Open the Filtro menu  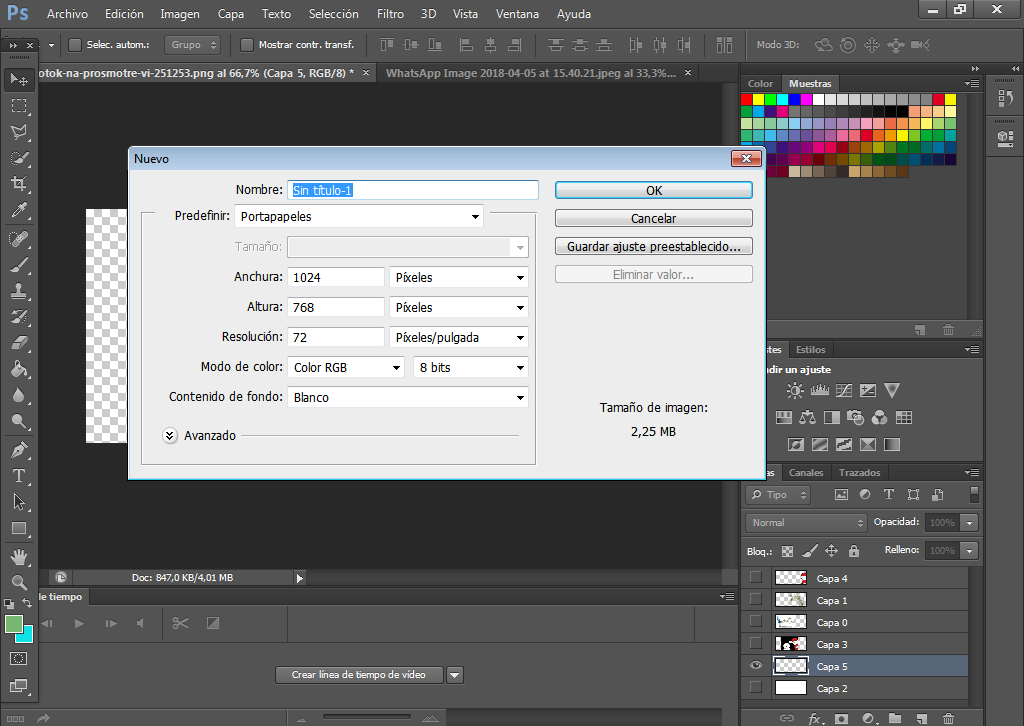(x=391, y=14)
